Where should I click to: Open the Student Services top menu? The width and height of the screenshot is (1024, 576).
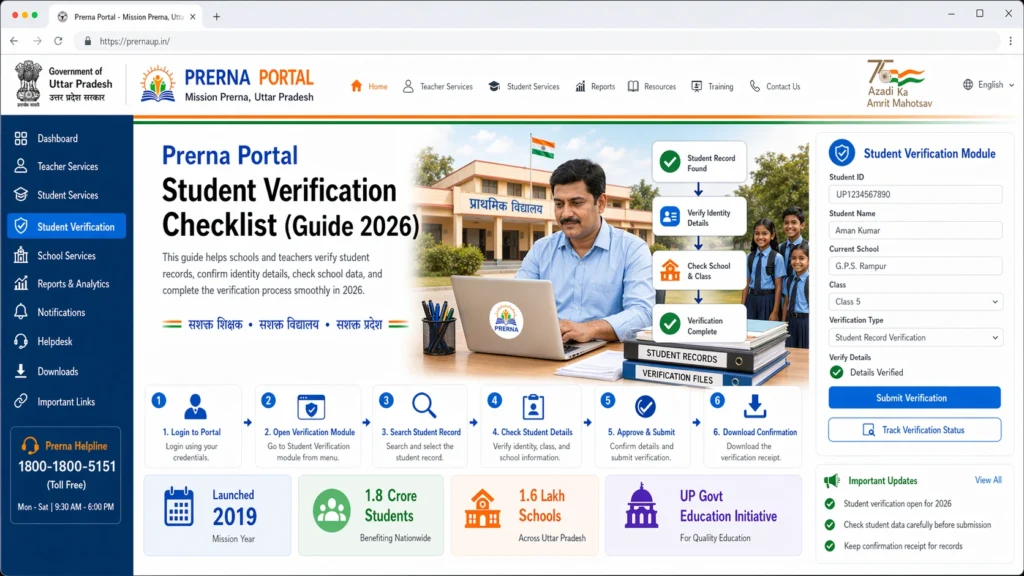point(524,86)
